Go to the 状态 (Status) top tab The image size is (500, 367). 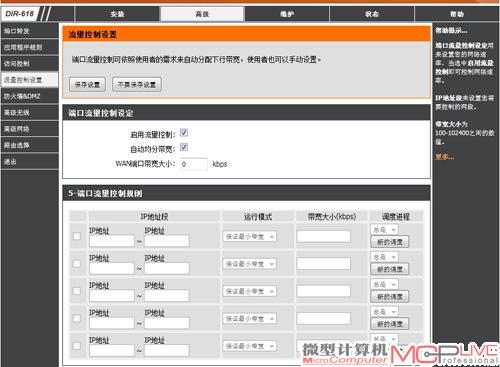pos(372,14)
